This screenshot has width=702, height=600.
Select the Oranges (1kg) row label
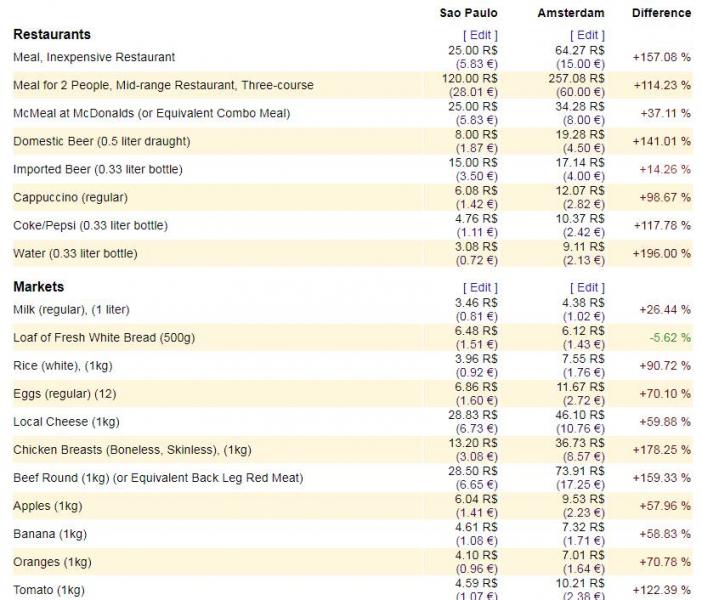pyautogui.click(x=52, y=562)
